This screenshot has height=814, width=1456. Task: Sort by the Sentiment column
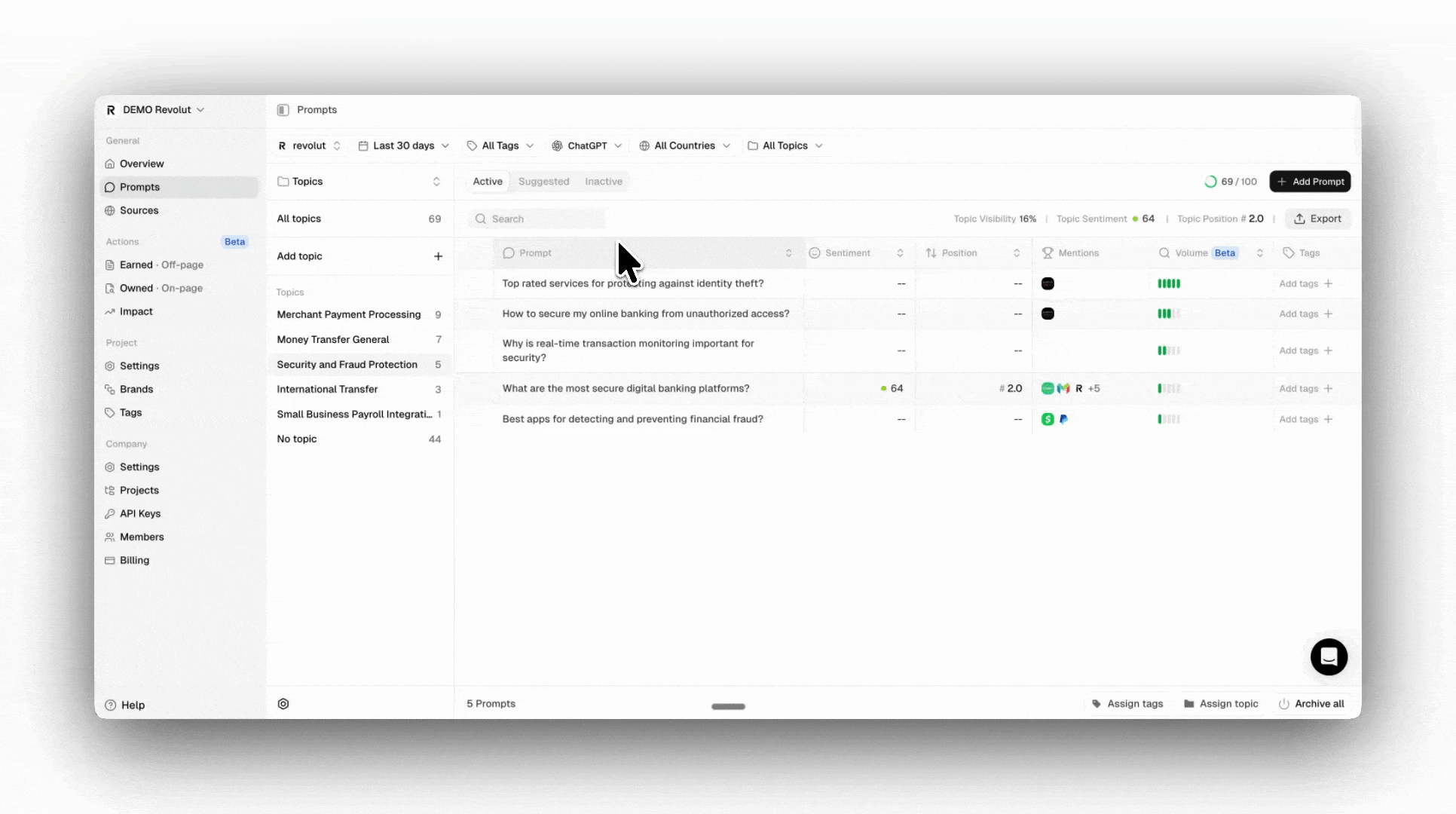[x=900, y=253]
